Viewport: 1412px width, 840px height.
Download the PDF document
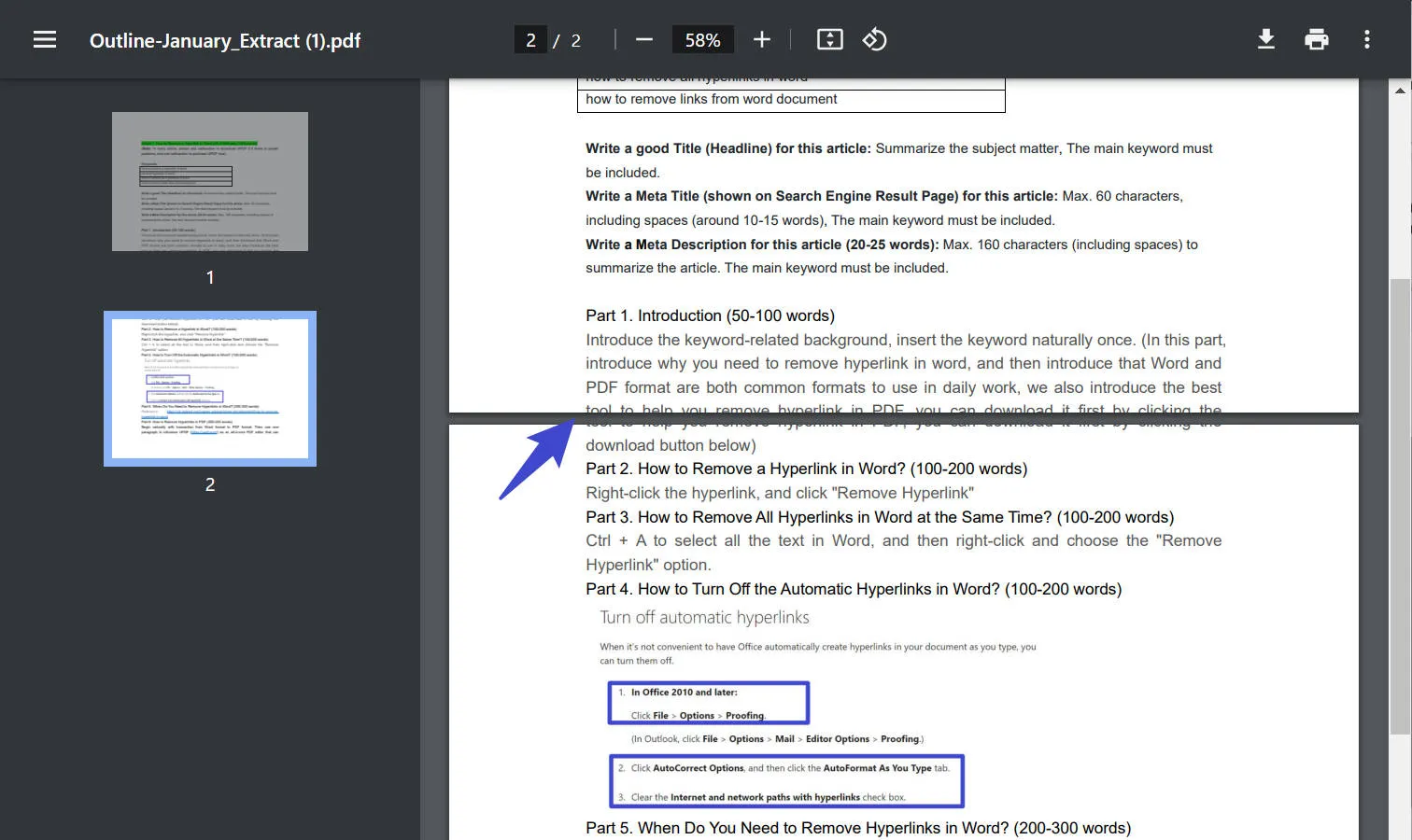click(1265, 39)
